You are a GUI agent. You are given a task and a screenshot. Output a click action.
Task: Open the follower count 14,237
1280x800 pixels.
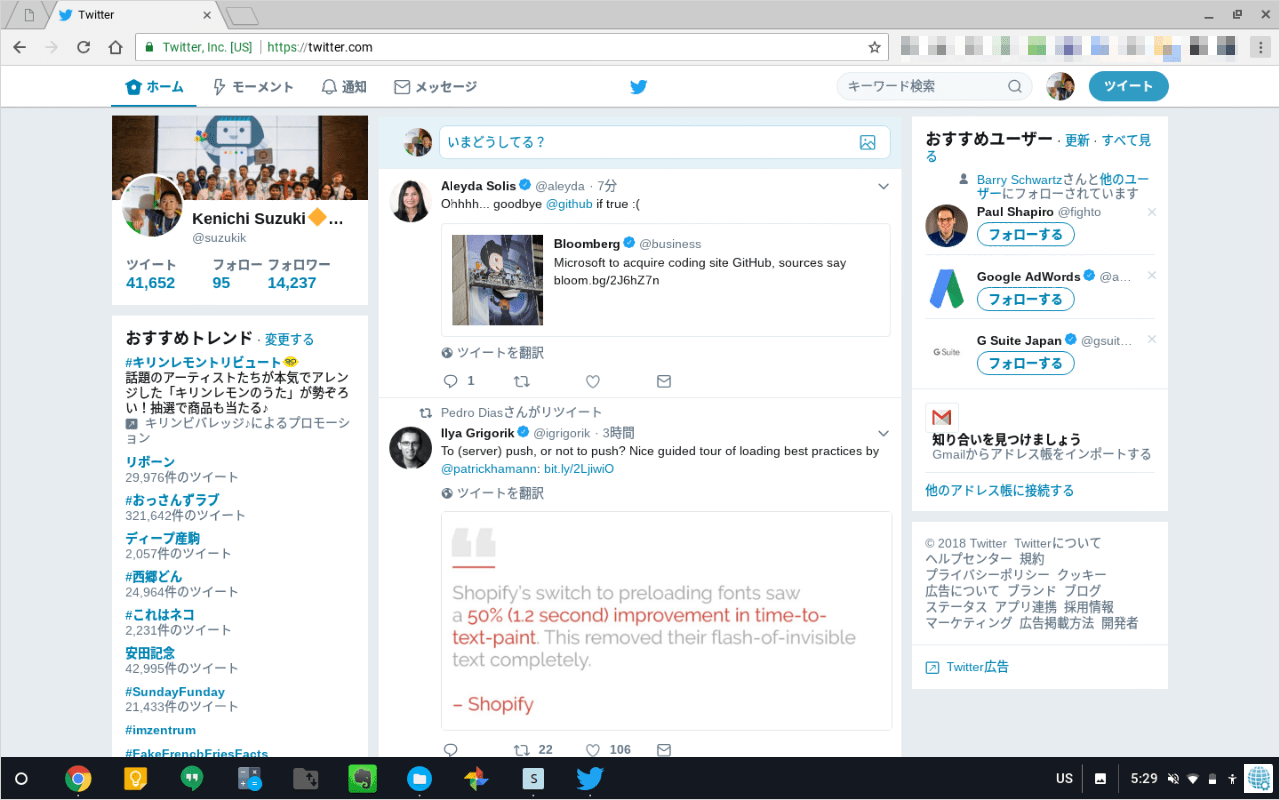[292, 283]
